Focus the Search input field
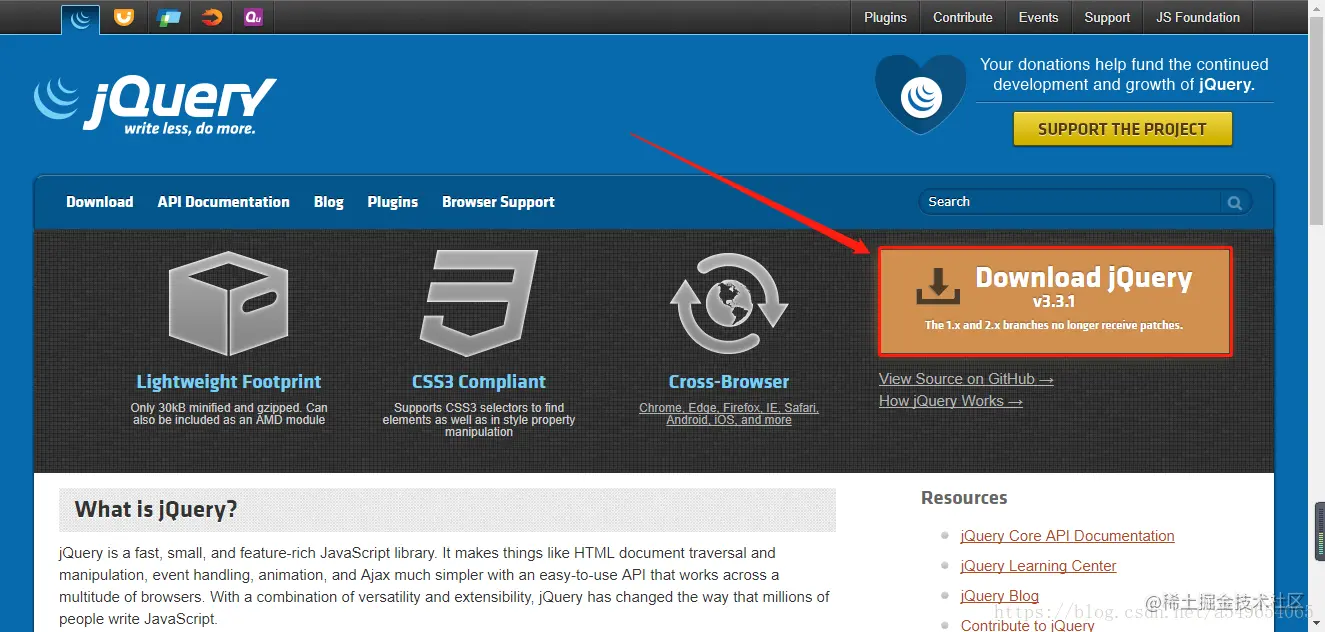 (x=1071, y=202)
